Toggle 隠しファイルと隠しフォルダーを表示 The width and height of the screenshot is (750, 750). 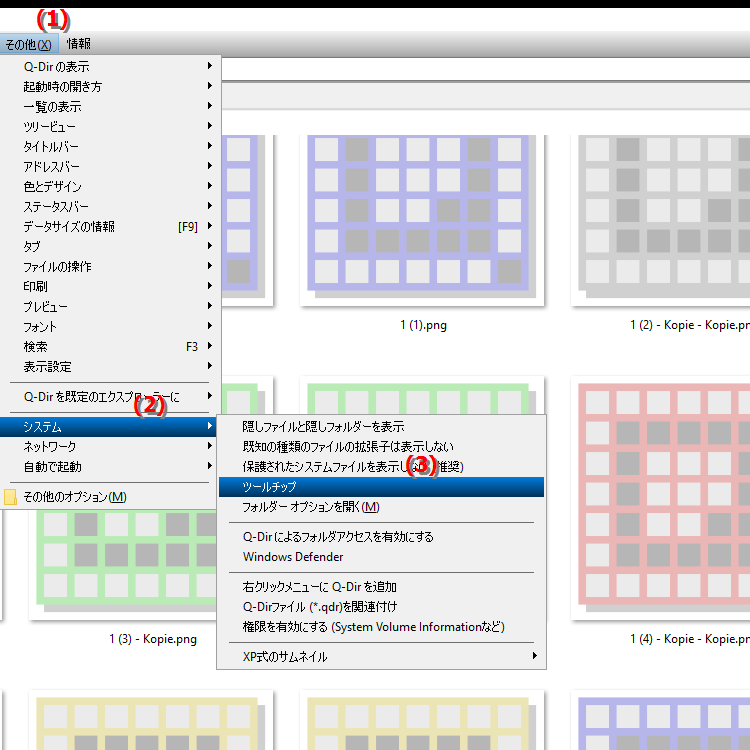381,427
